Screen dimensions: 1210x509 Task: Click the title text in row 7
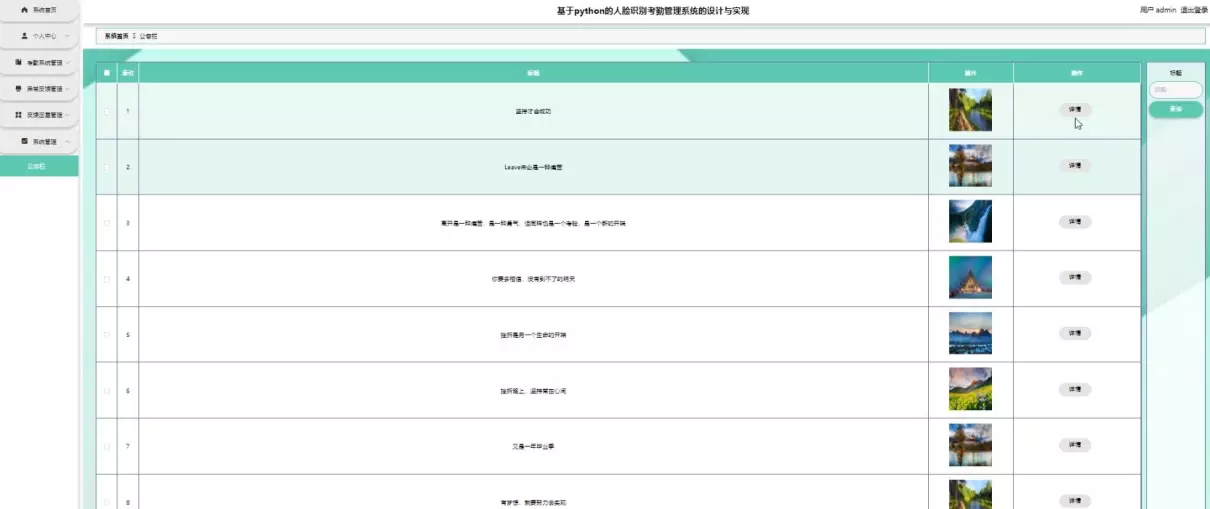[533, 446]
